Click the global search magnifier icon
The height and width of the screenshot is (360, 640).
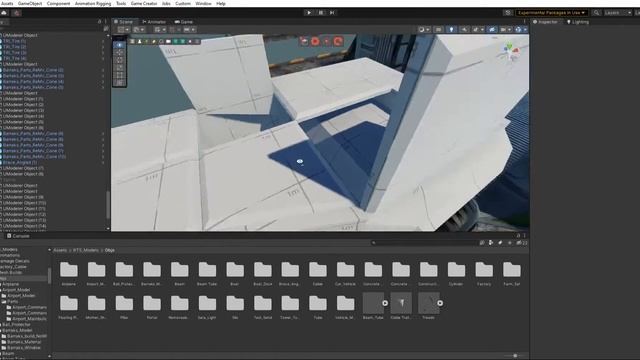click(596, 13)
